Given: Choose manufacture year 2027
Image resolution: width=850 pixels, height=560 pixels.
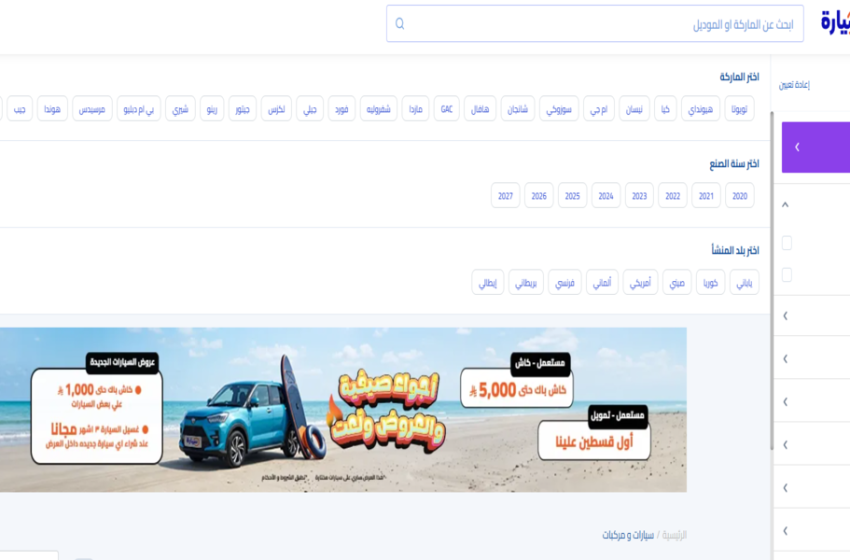Looking at the screenshot, I should click(505, 196).
